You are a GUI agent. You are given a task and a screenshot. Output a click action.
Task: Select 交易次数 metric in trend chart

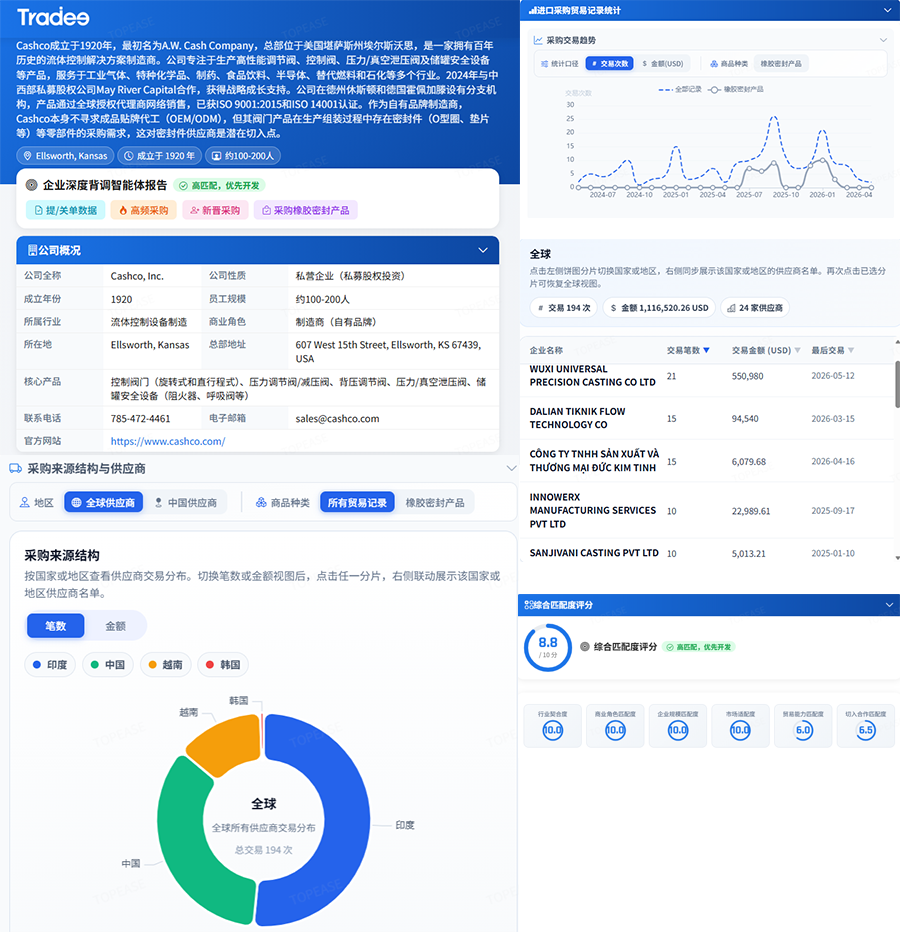tap(609, 64)
